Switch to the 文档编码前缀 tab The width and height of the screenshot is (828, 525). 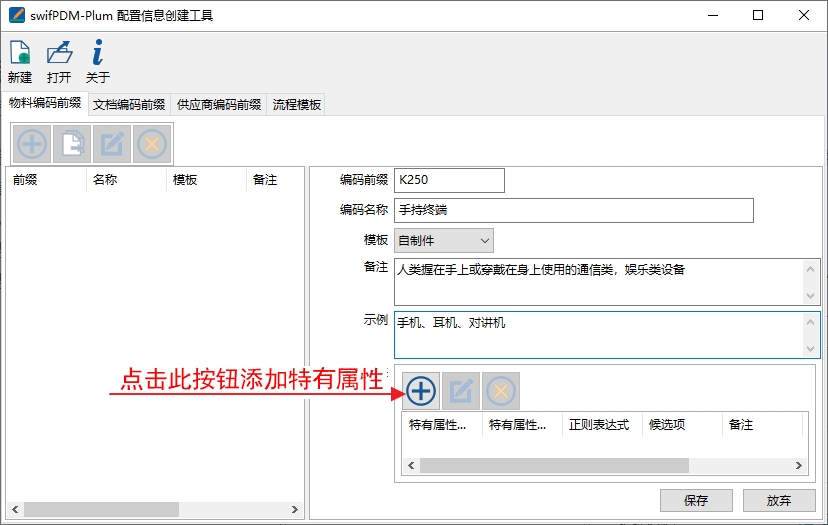tap(129, 104)
